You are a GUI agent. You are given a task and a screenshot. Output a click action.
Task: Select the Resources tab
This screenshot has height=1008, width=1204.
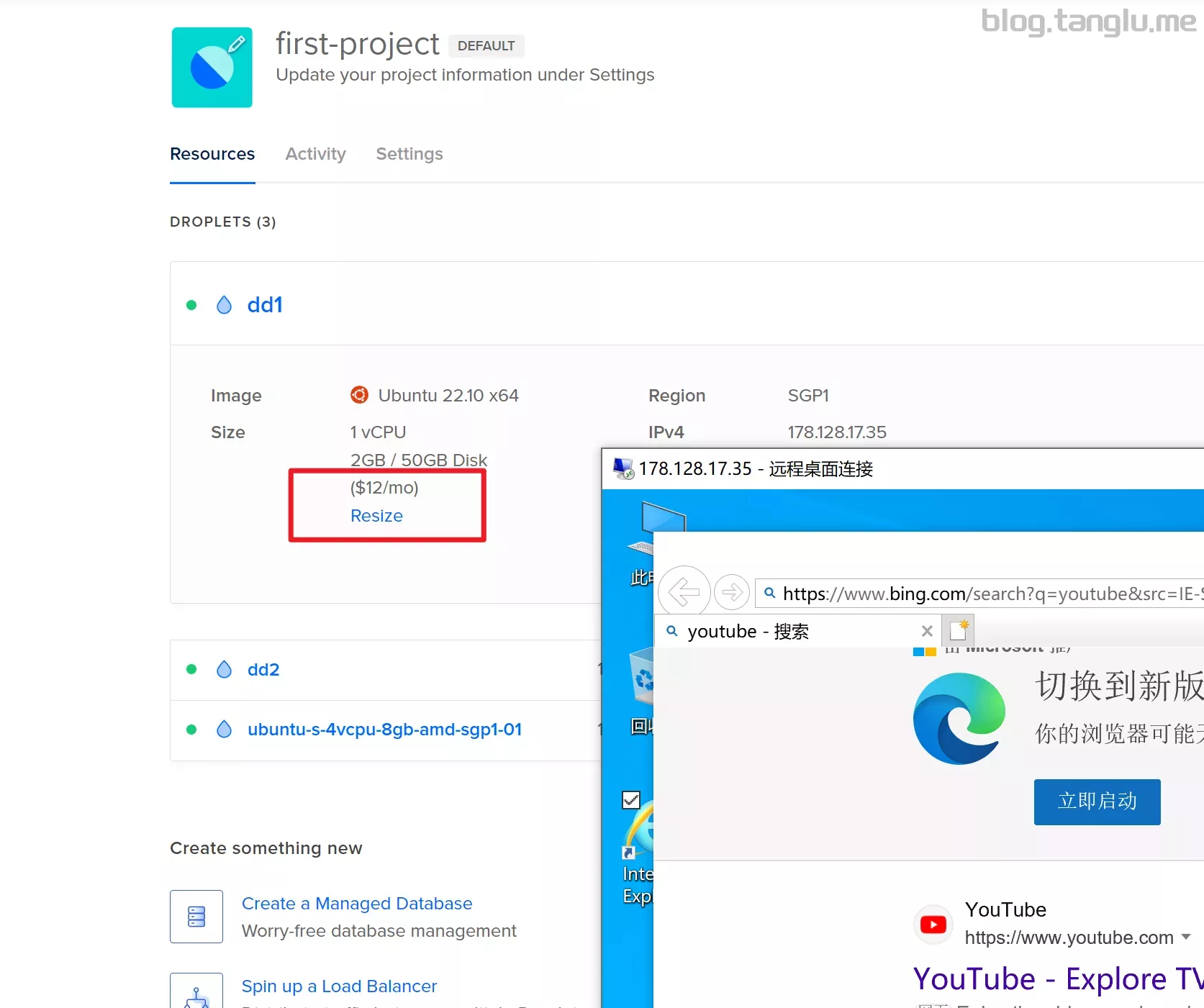212,154
